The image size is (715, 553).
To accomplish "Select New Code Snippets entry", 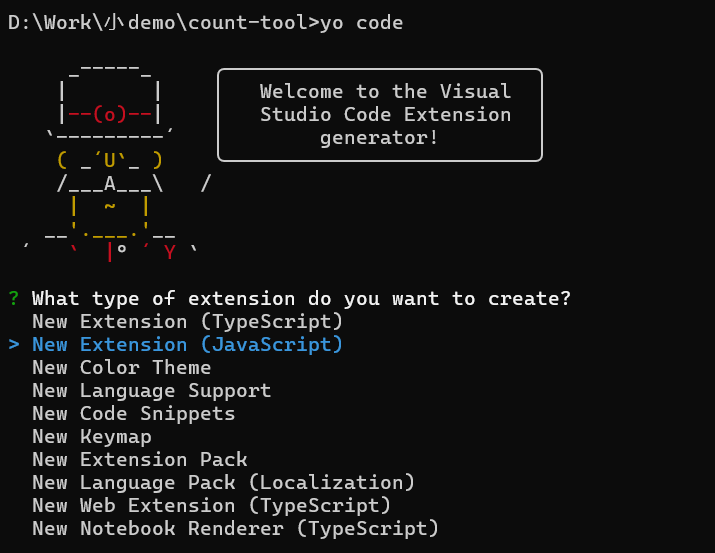I will pos(134,414).
